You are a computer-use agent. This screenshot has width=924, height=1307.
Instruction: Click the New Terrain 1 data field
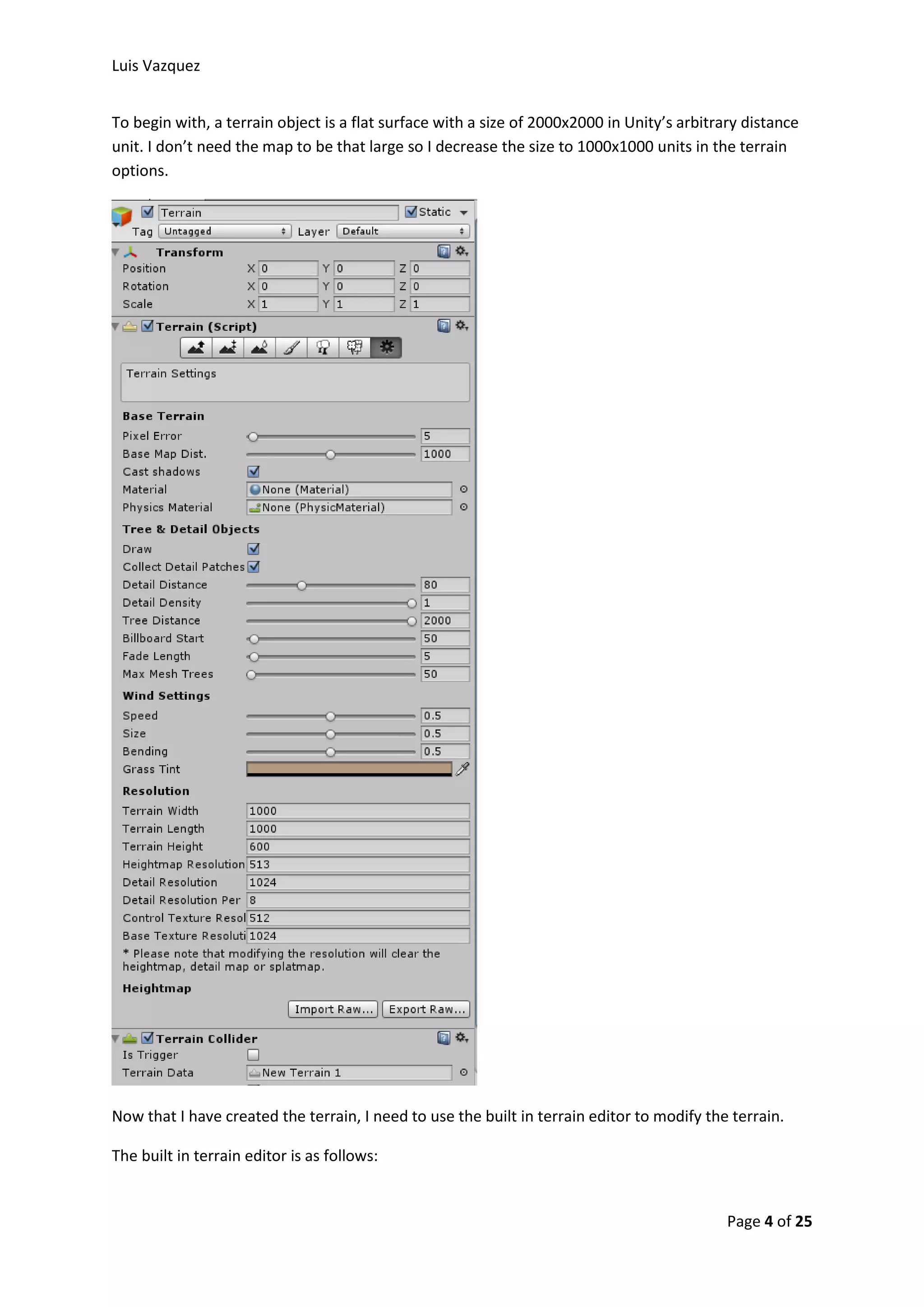349,1072
